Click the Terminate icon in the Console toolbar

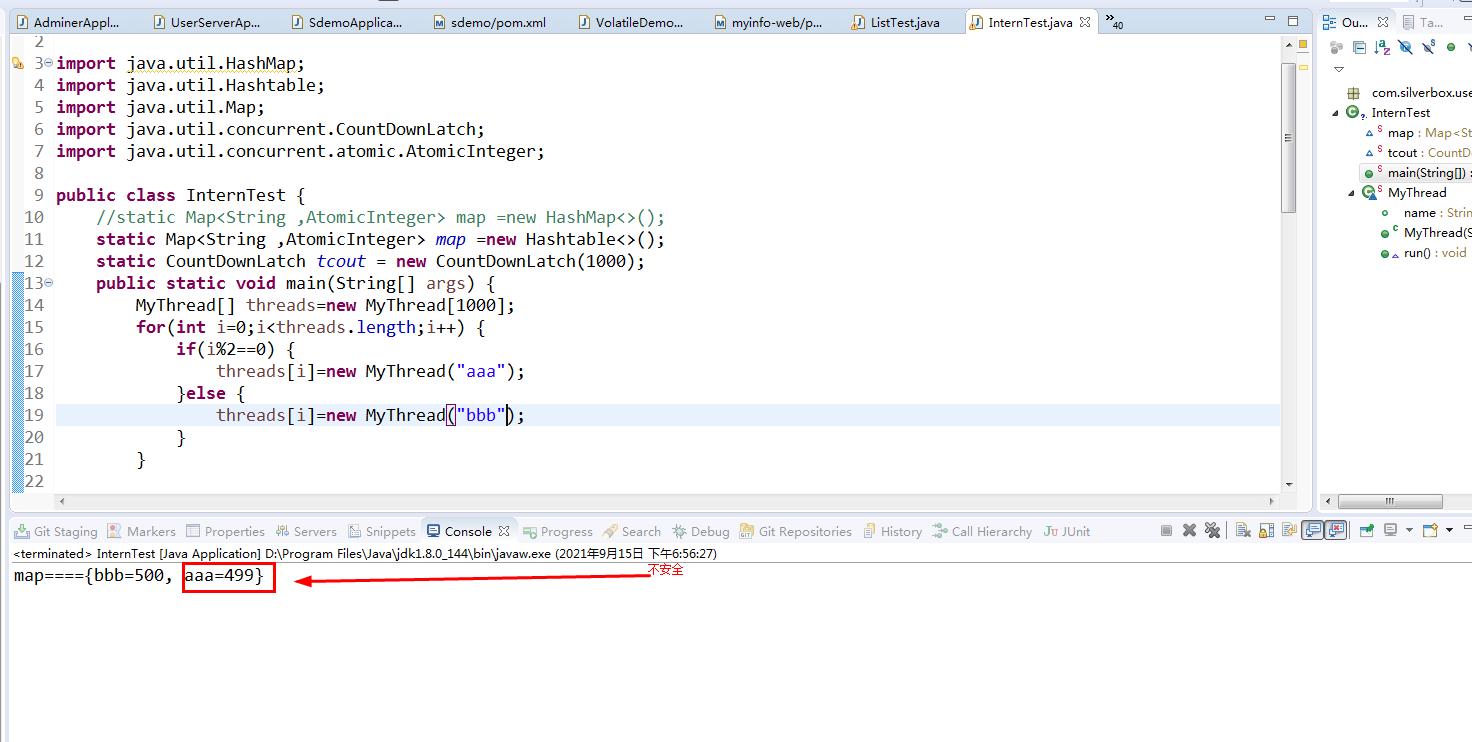1167,531
